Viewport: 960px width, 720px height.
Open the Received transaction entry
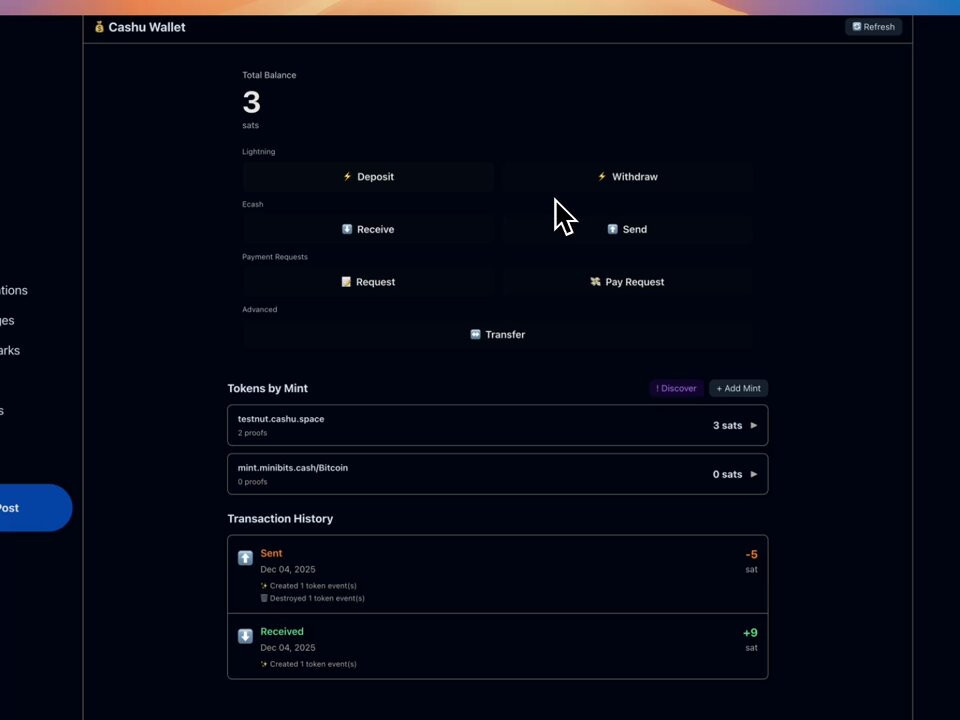pos(497,647)
